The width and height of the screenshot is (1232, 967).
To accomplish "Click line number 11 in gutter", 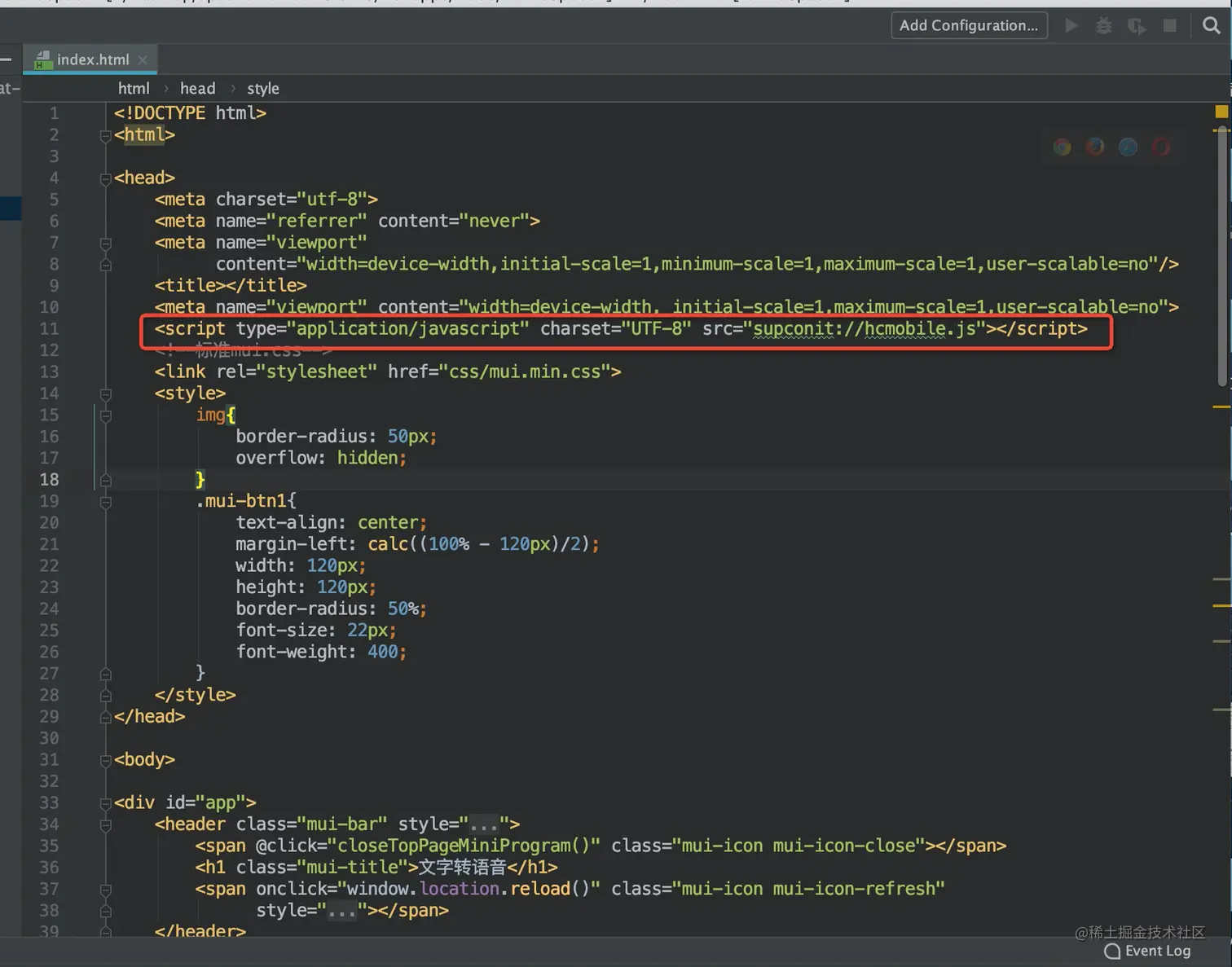I will pos(49,329).
